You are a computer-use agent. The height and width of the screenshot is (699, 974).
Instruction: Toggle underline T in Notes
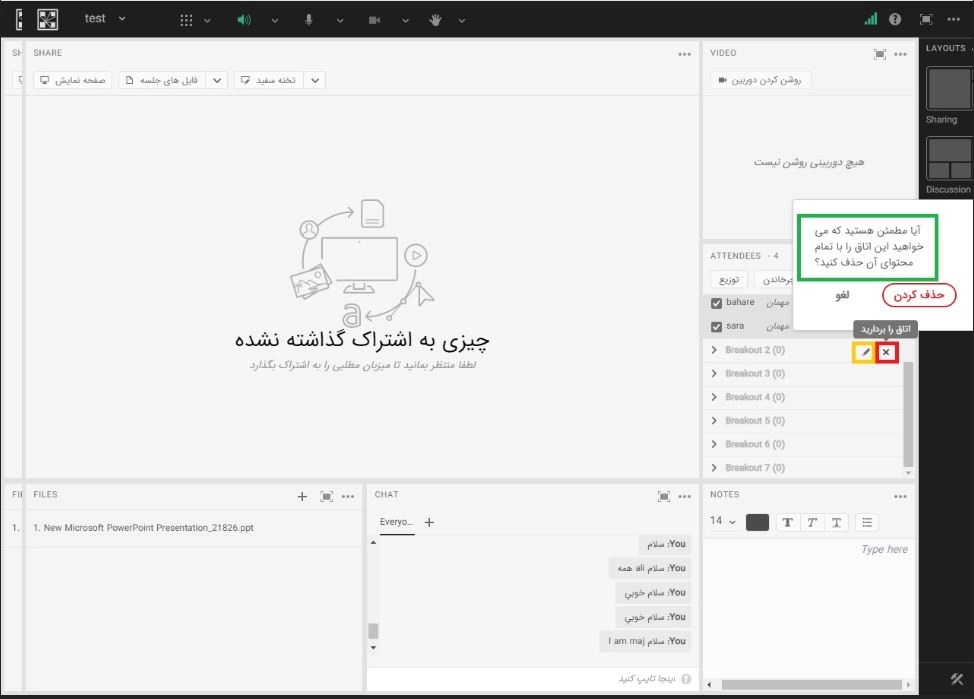[x=837, y=523]
